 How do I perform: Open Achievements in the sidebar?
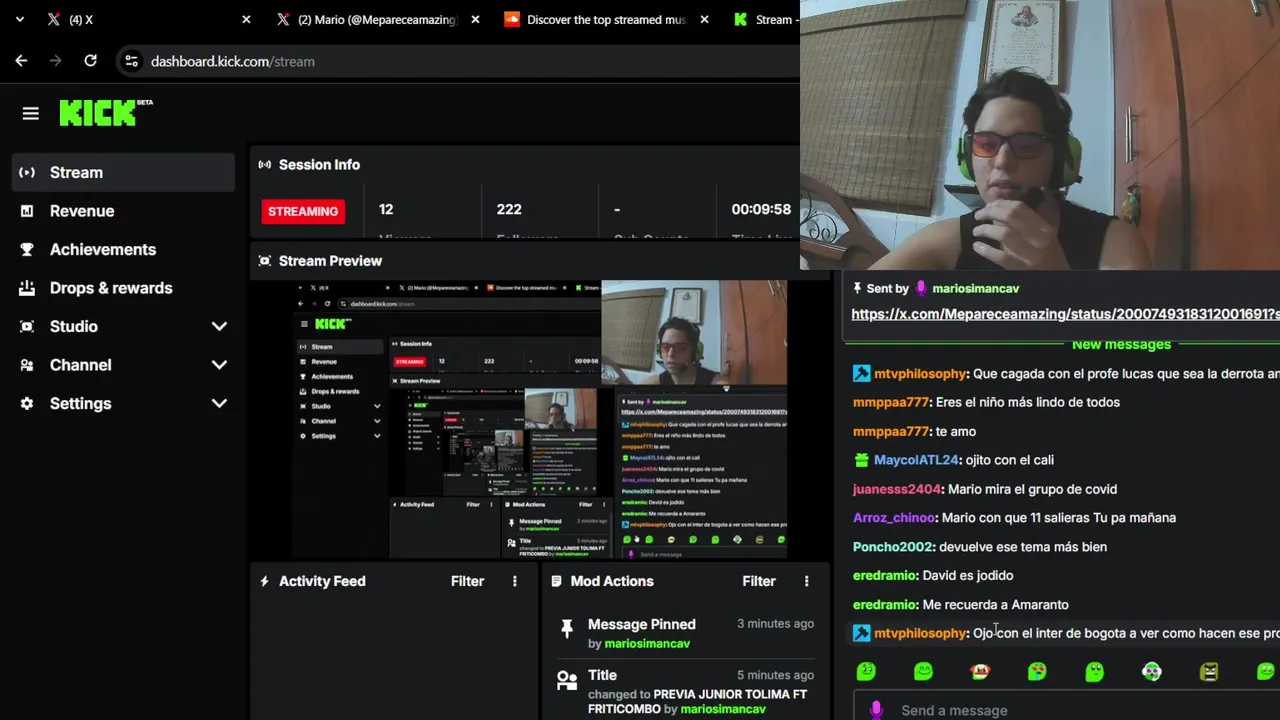[x=124, y=249]
